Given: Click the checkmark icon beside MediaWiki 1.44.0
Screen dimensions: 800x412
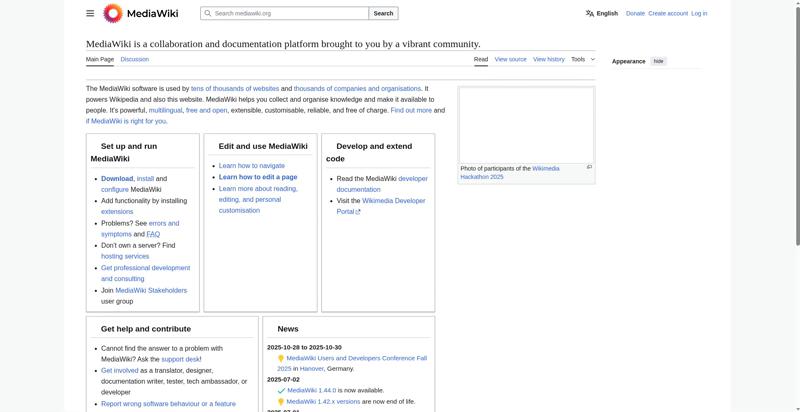Looking at the screenshot, I should coord(281,391).
